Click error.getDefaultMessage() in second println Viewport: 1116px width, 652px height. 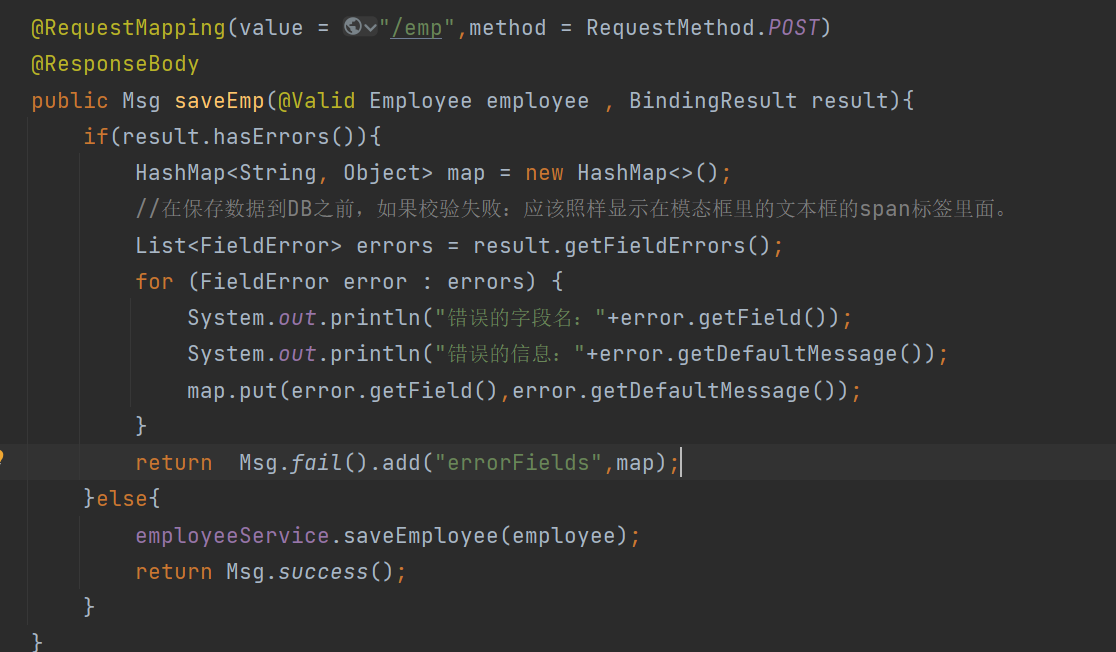pos(761,354)
